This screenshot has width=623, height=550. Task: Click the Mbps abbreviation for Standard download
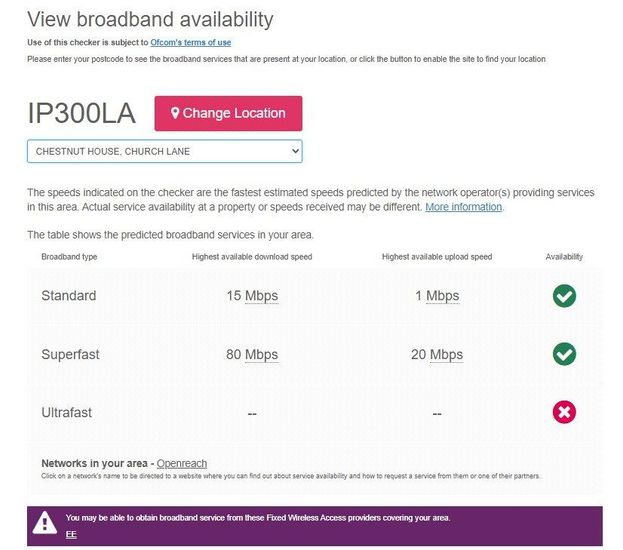[x=261, y=296]
